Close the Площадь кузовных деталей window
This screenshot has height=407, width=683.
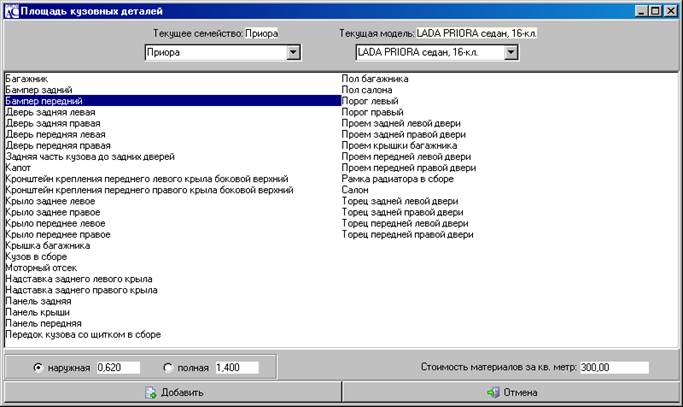coord(671,11)
